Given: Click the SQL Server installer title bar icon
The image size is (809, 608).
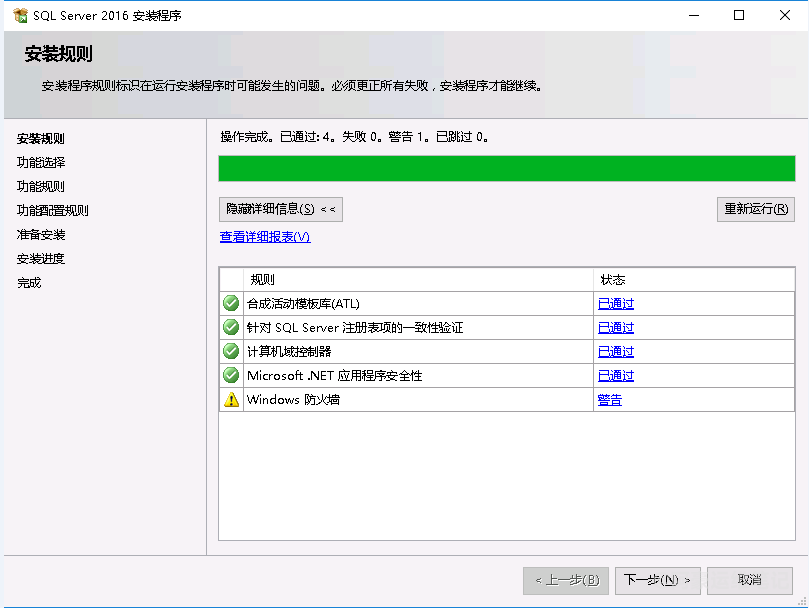Looking at the screenshot, I should (x=20, y=15).
